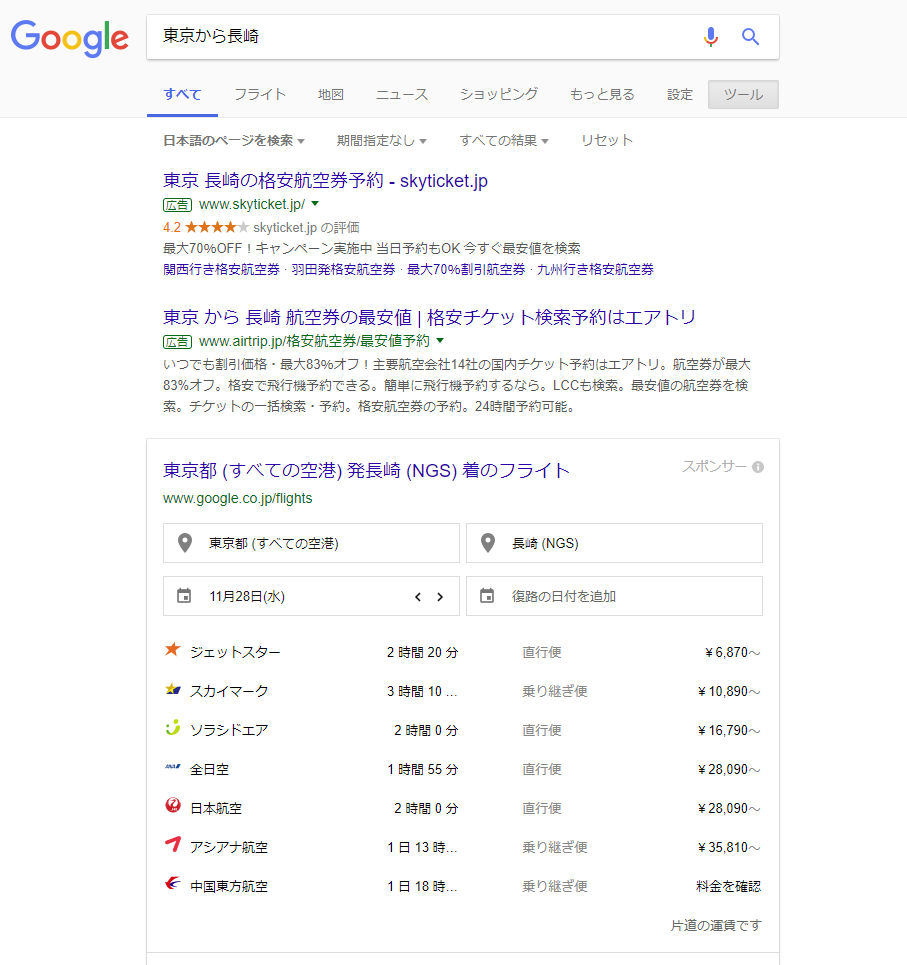Click the 長崎 (NGS) destination field

tap(614, 543)
